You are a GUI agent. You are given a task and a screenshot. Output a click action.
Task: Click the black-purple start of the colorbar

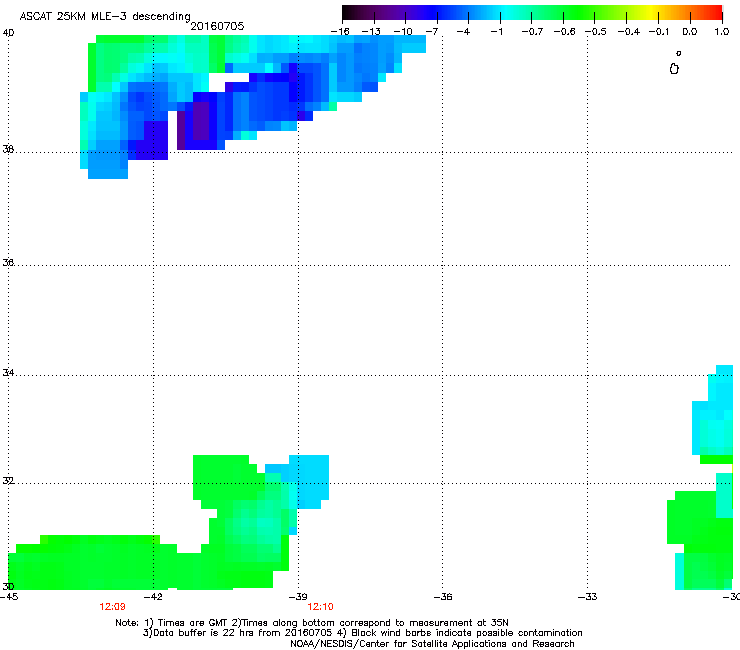[x=354, y=12]
